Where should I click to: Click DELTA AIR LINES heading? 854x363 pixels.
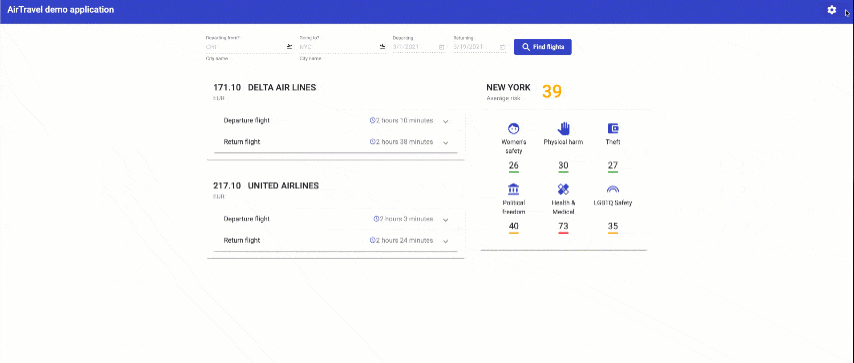(x=282, y=87)
